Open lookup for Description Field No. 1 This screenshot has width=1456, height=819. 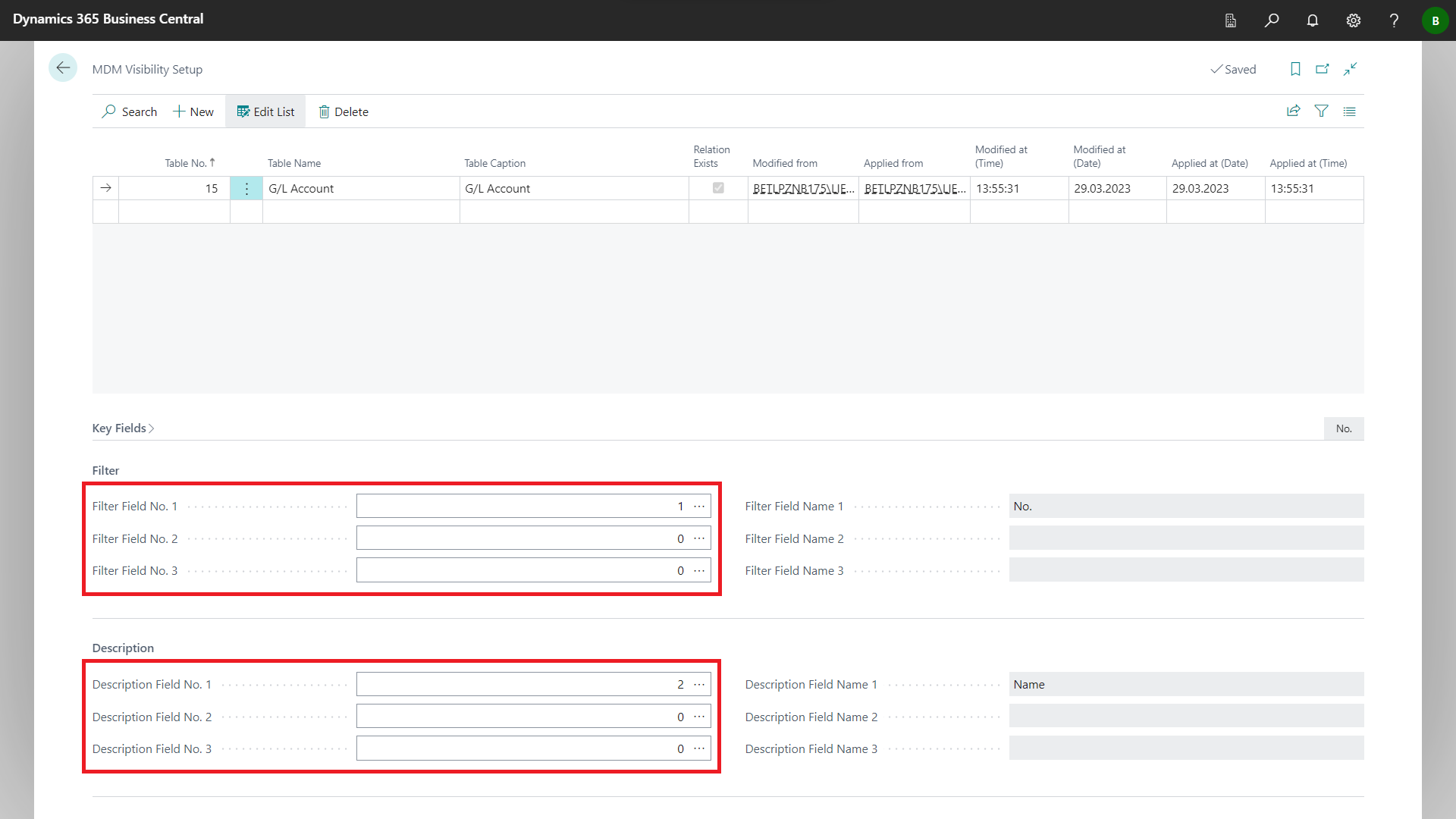[699, 685]
